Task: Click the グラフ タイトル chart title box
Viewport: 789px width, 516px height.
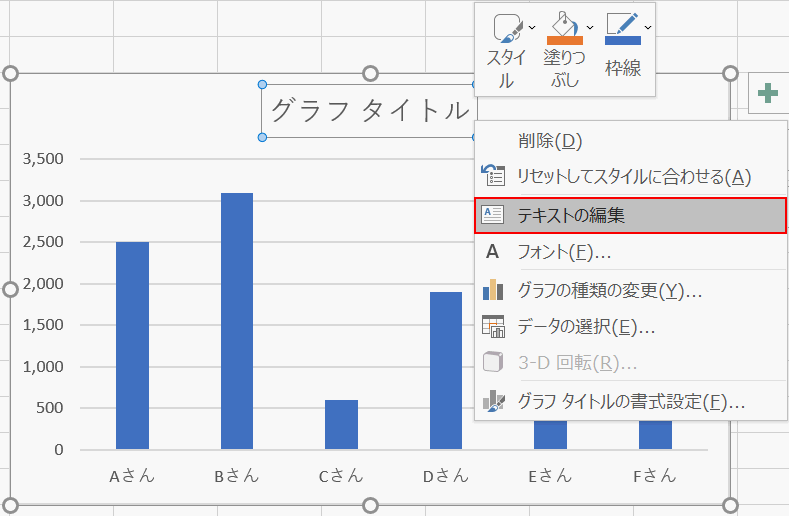Action: point(369,111)
